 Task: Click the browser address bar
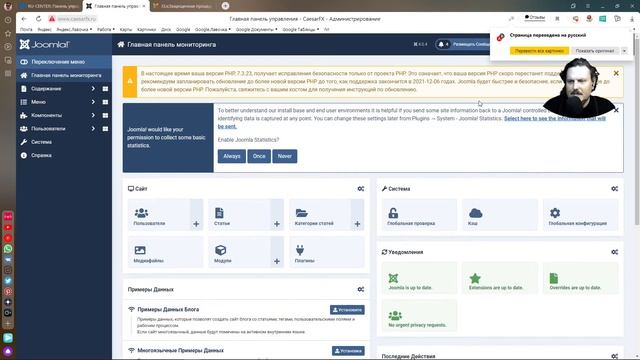76,19
